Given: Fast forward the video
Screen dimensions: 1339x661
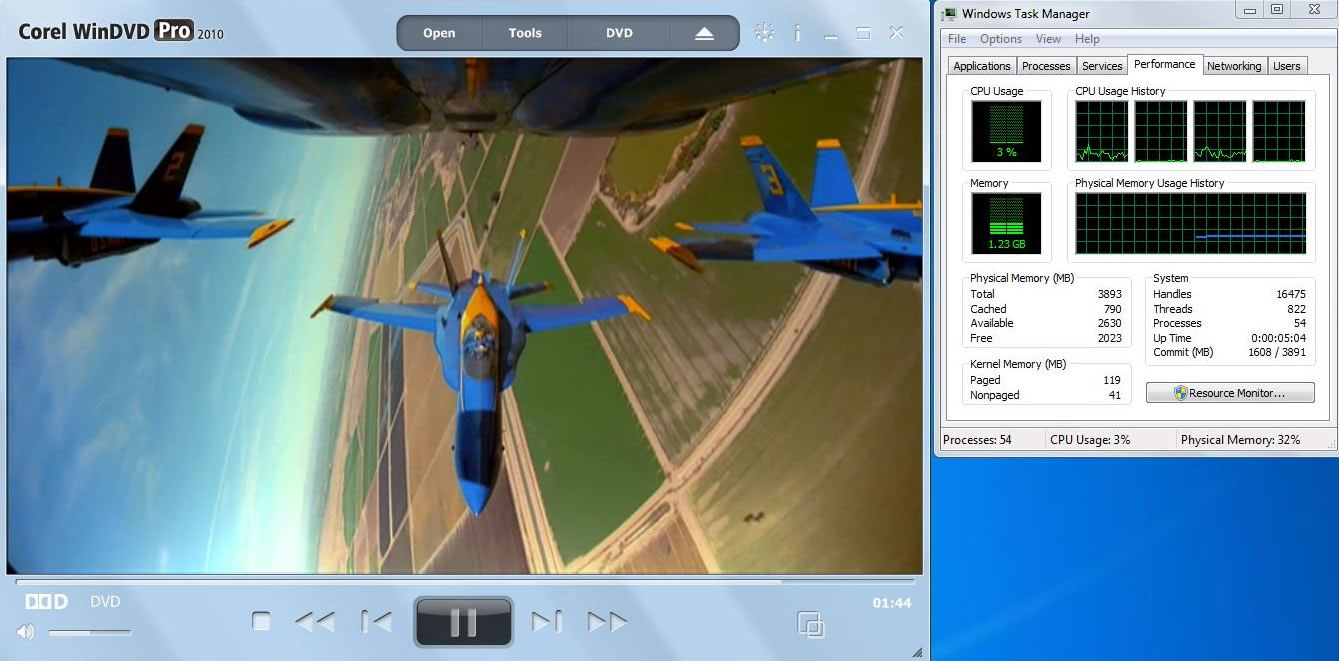Looking at the screenshot, I should coord(607,622).
